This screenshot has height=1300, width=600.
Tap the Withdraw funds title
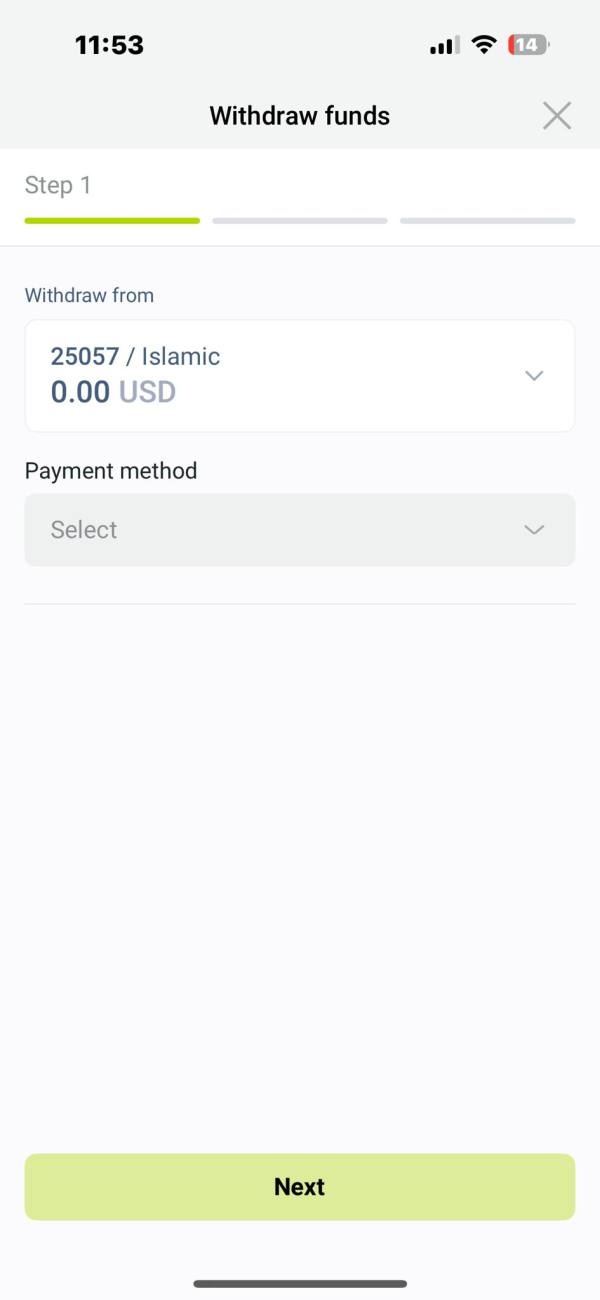[299, 116]
